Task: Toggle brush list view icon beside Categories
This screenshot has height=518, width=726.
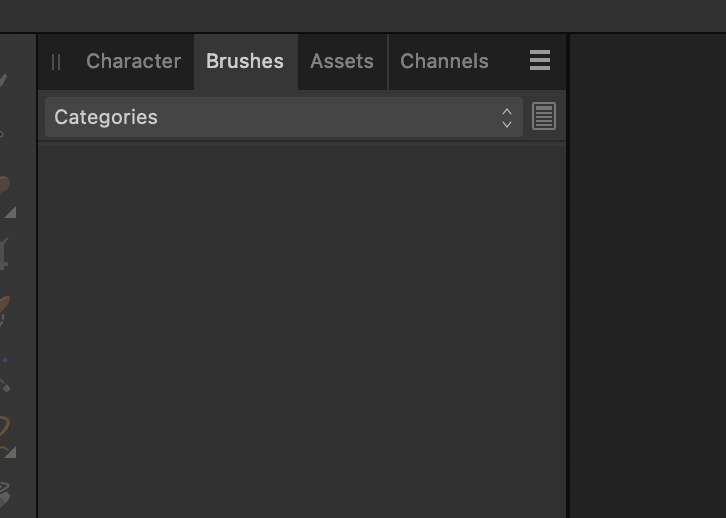Action: (544, 116)
